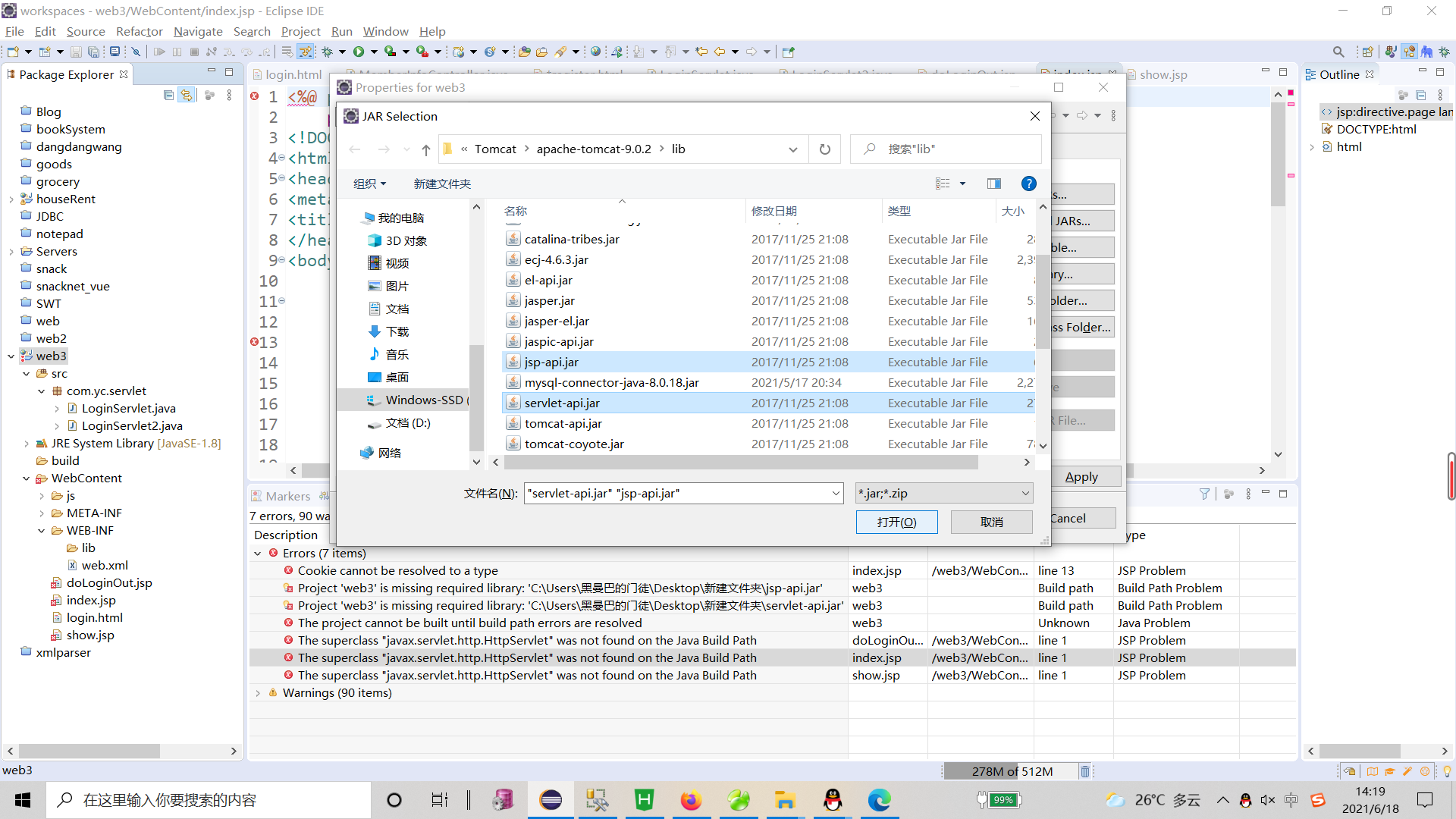Click the file list horizontal scrollbar

(740, 462)
